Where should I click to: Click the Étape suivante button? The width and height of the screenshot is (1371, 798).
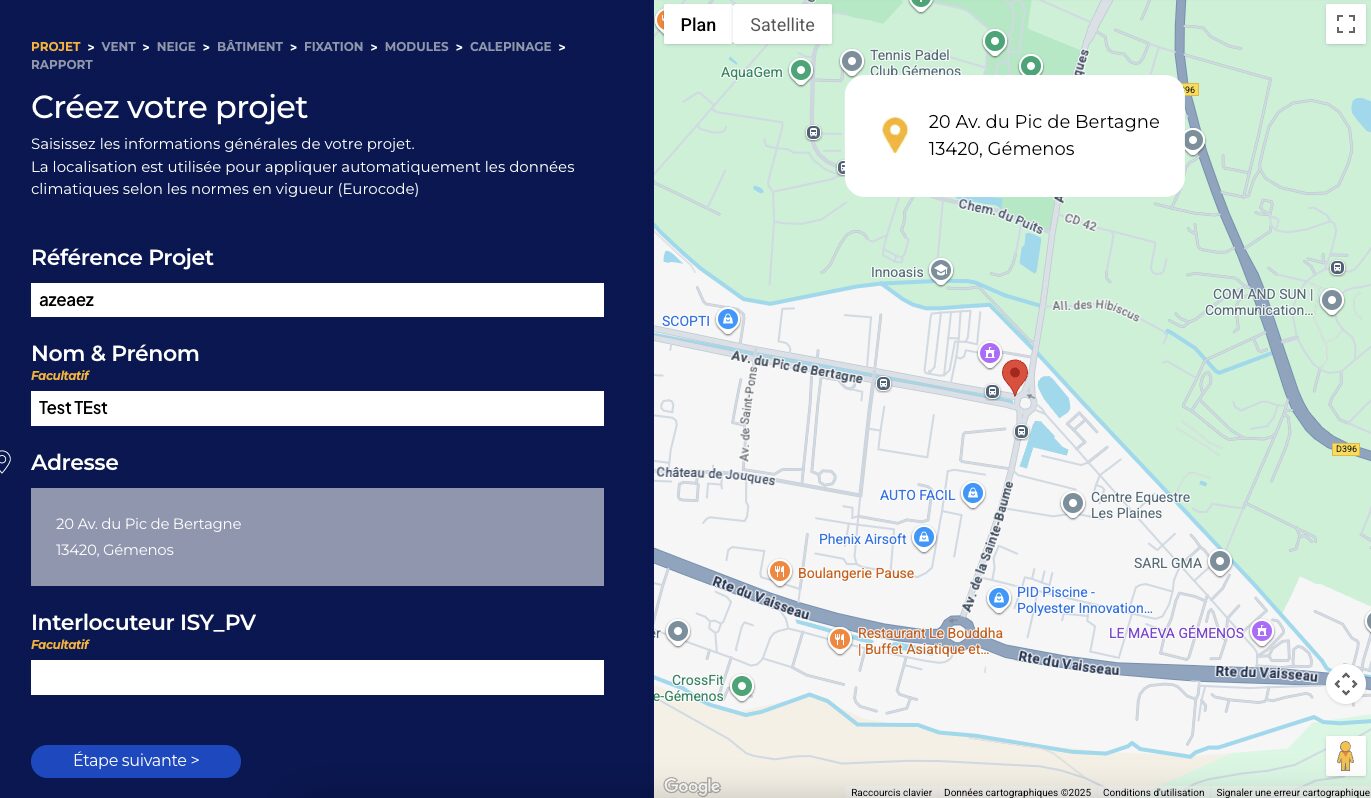pyautogui.click(x=136, y=761)
